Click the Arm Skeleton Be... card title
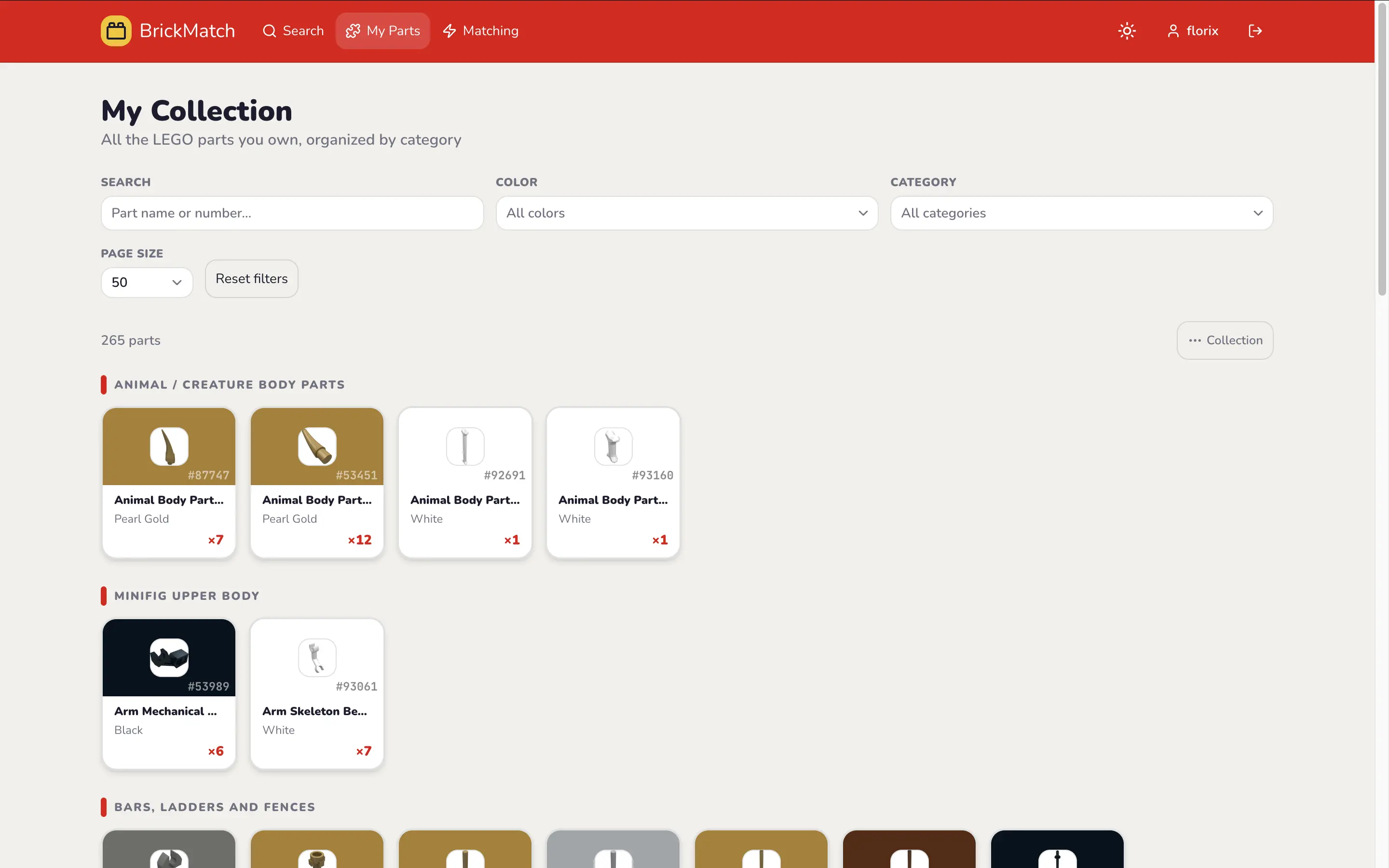1389x868 pixels. (314, 711)
